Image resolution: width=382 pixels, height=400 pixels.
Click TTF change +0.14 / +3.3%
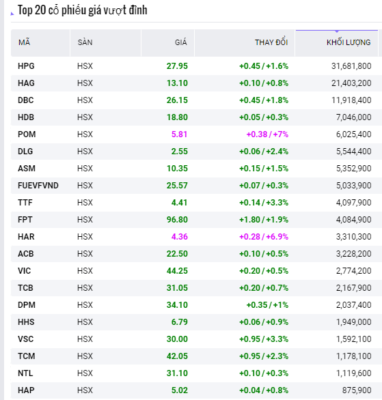coord(264,203)
